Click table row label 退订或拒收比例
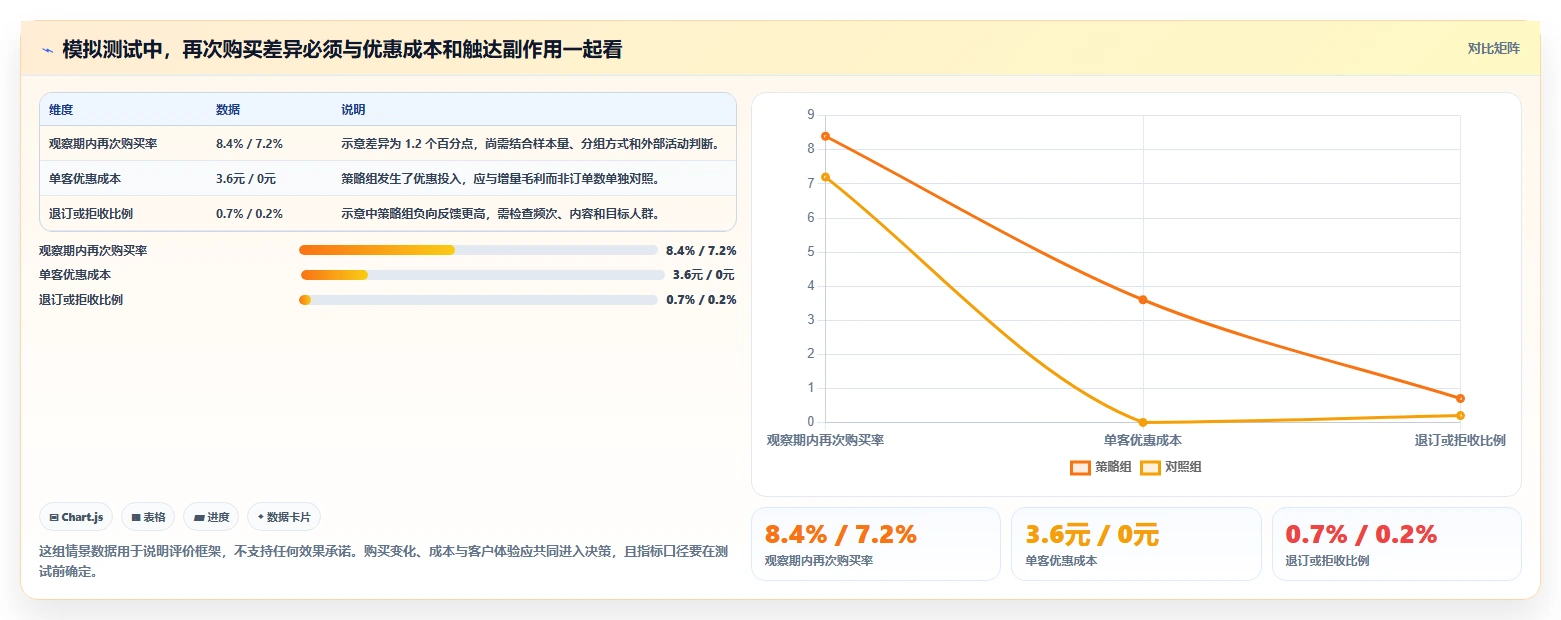This screenshot has width=1561, height=620. point(91,214)
